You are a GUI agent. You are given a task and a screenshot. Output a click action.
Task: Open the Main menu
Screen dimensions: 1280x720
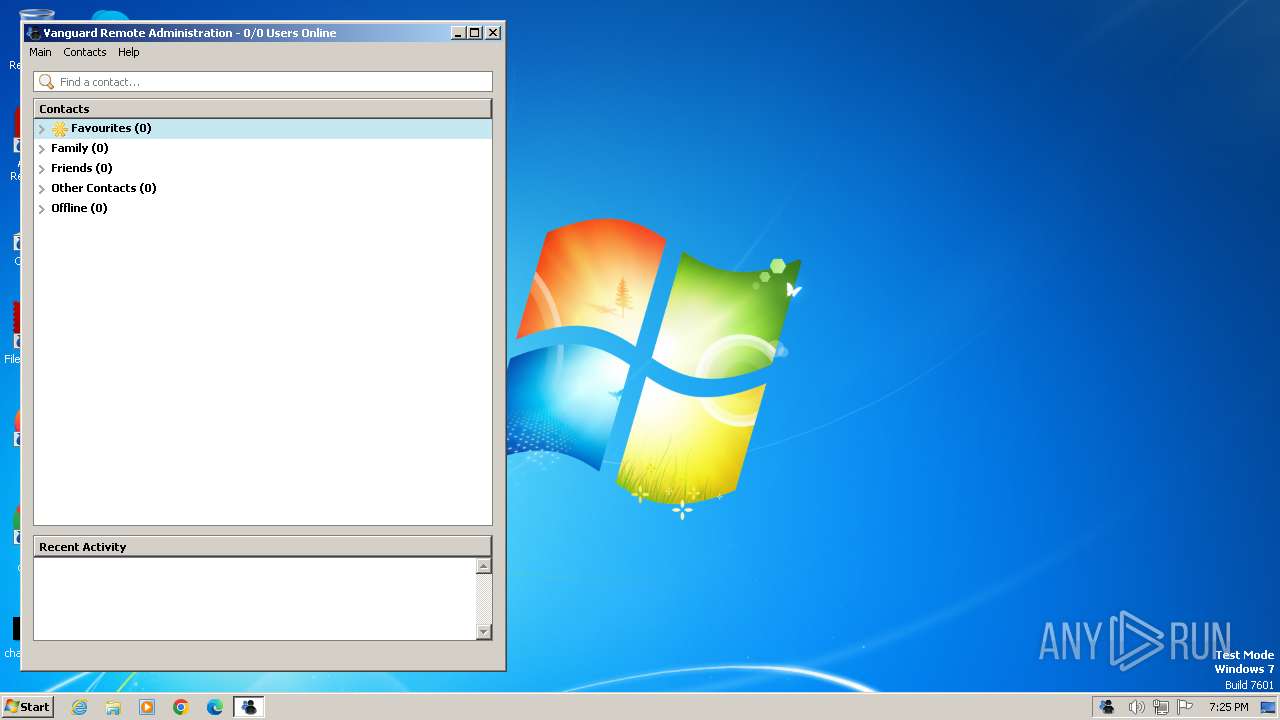pyautogui.click(x=40, y=52)
